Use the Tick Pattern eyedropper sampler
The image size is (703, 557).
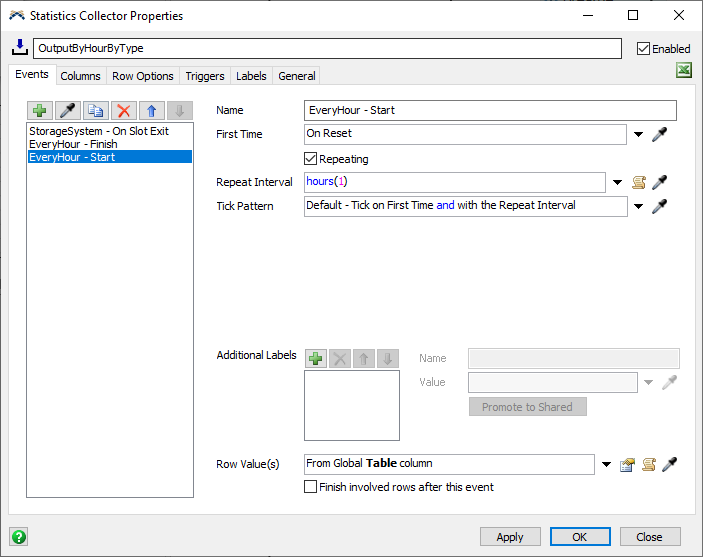coord(660,206)
